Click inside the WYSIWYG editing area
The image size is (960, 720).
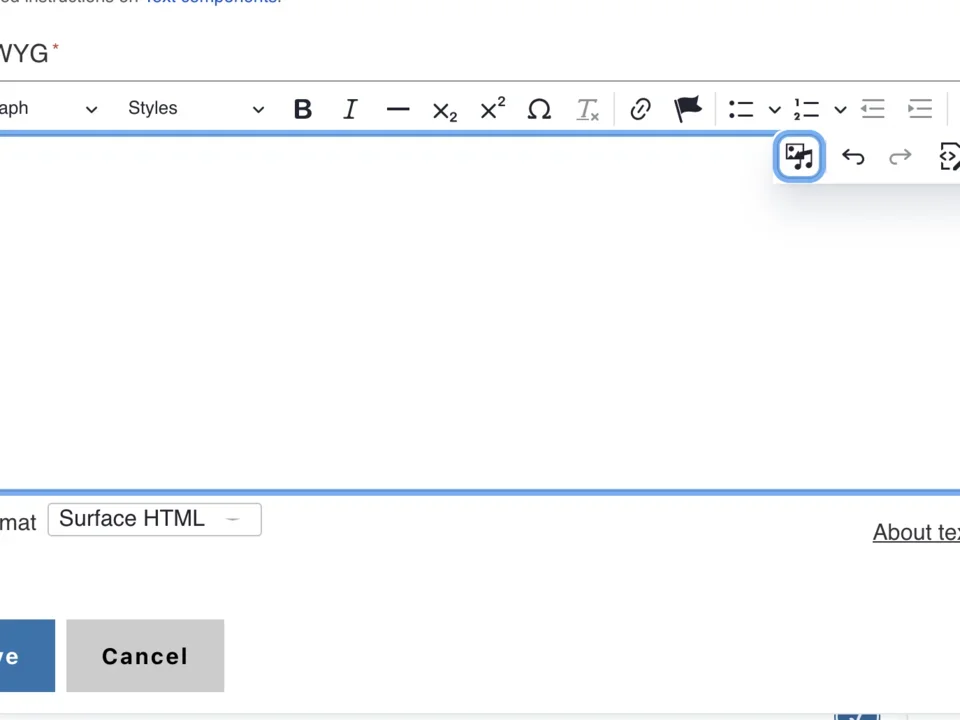400,320
